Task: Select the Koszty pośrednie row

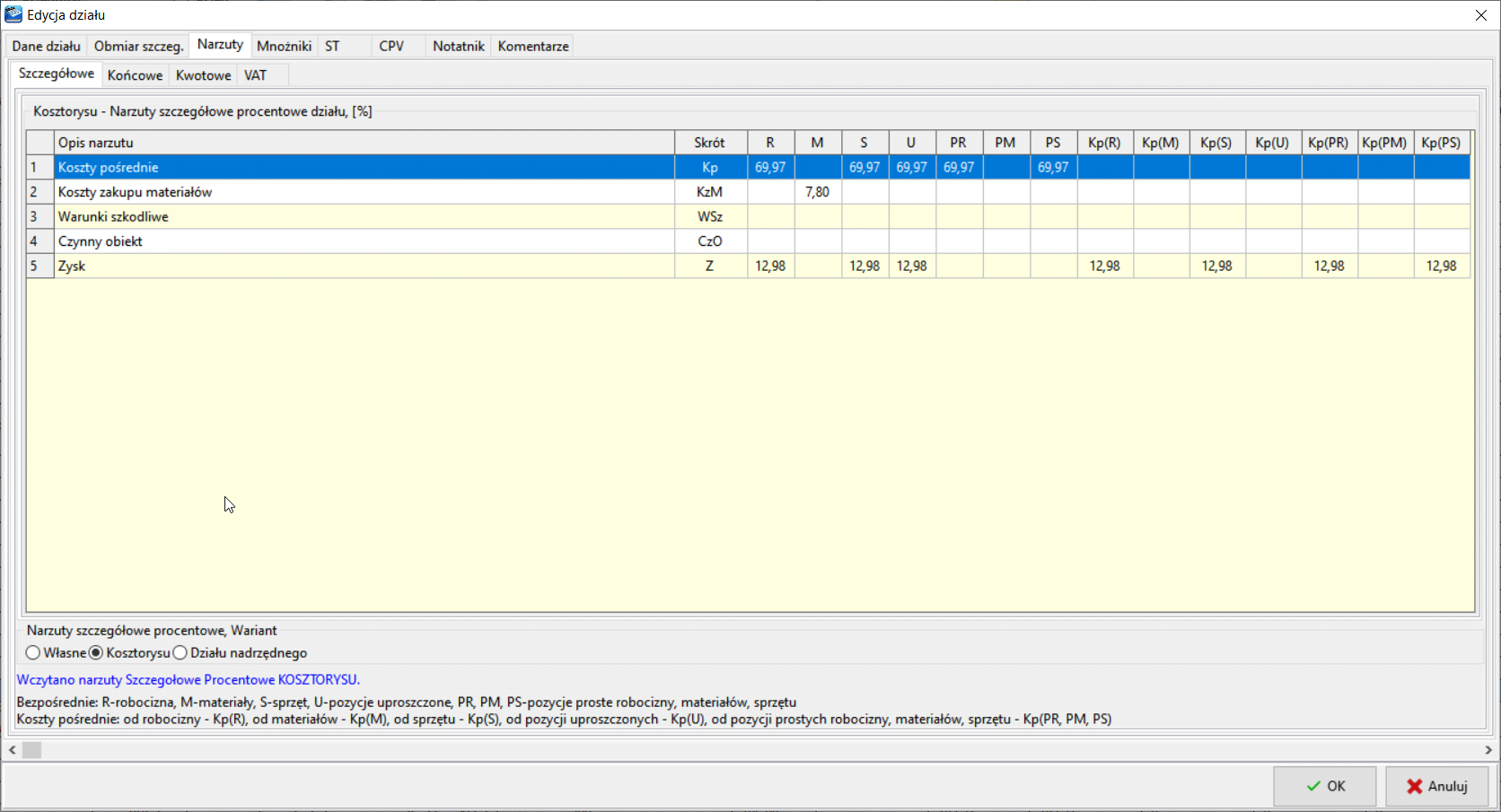Action: [x=749, y=167]
